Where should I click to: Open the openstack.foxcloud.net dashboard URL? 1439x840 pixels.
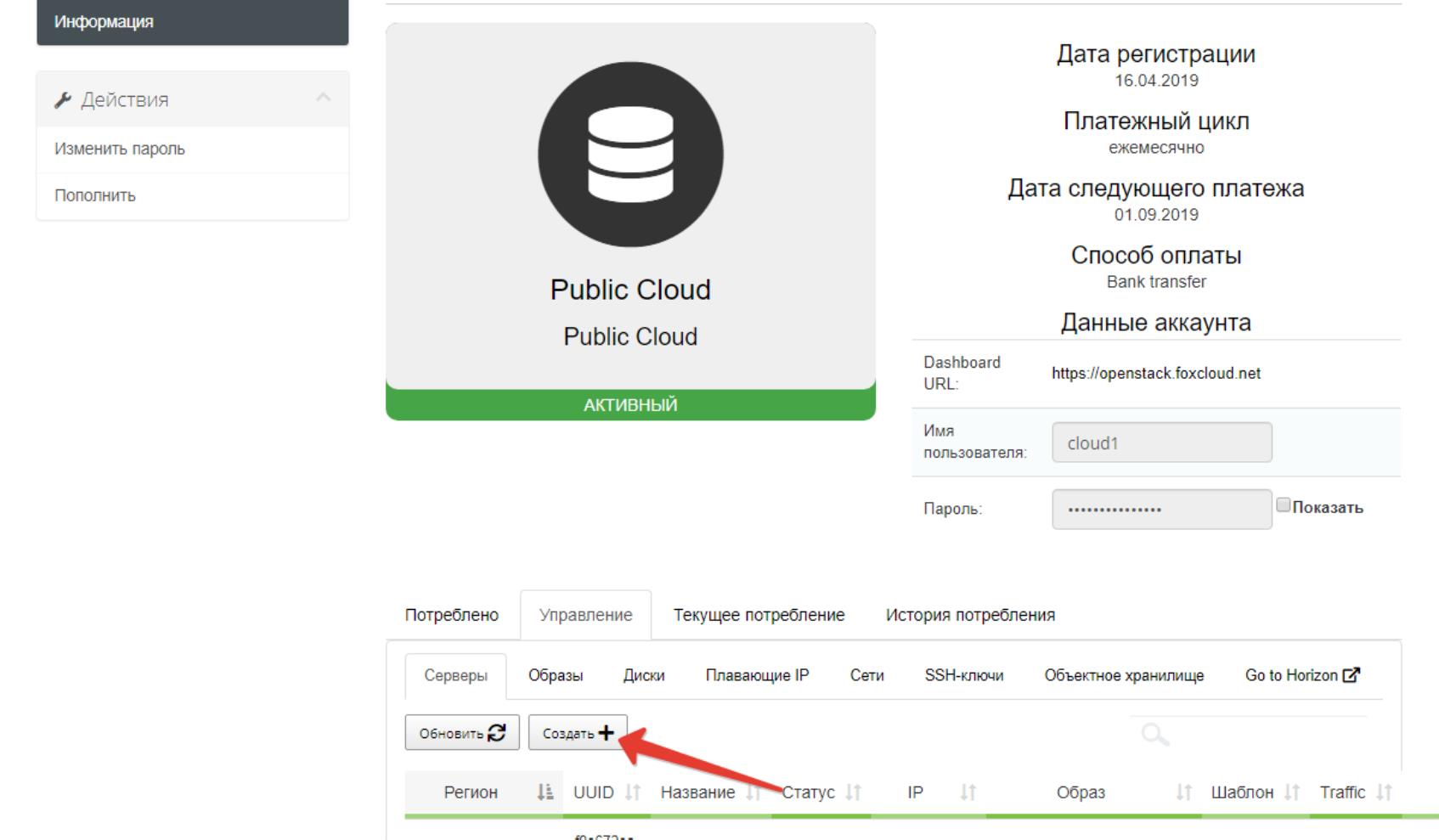pyautogui.click(x=1155, y=374)
